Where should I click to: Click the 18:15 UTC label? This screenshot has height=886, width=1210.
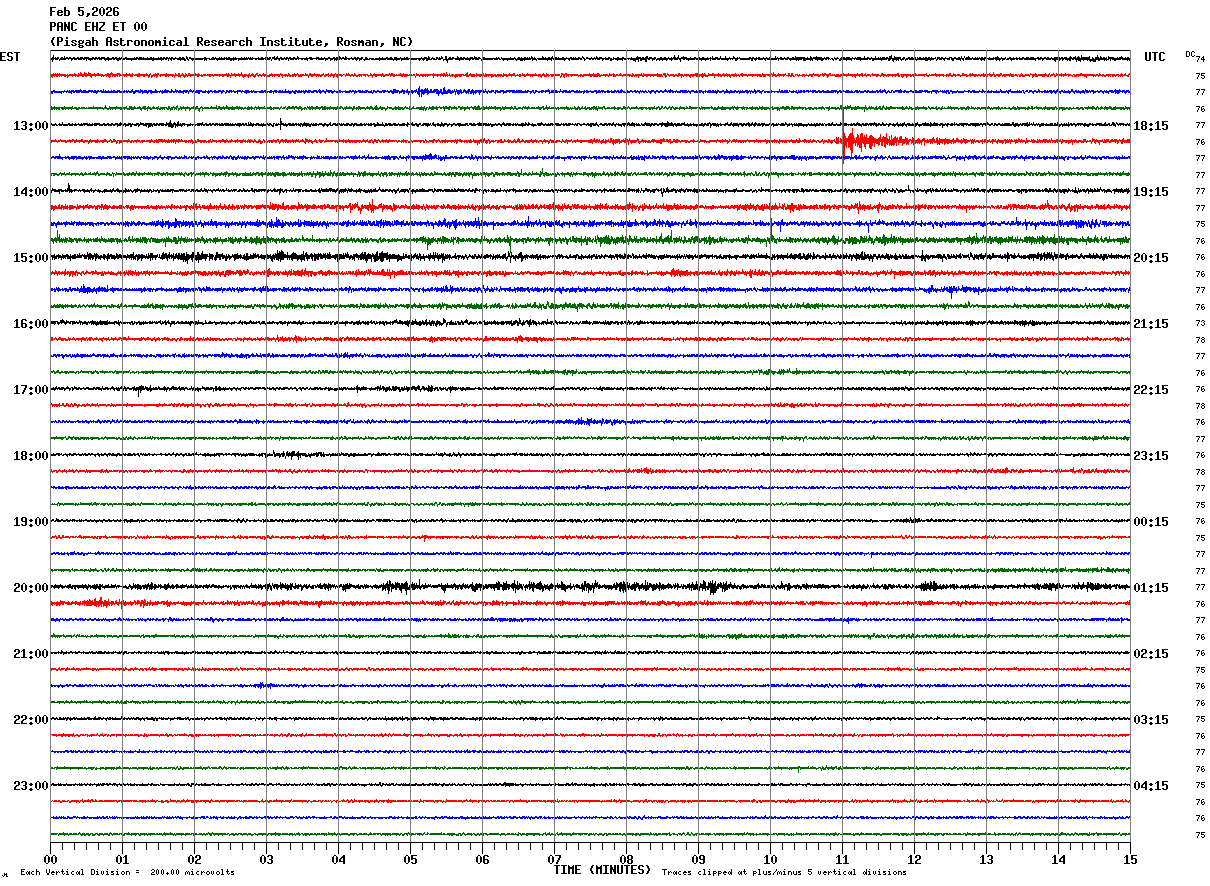[x=1151, y=126]
